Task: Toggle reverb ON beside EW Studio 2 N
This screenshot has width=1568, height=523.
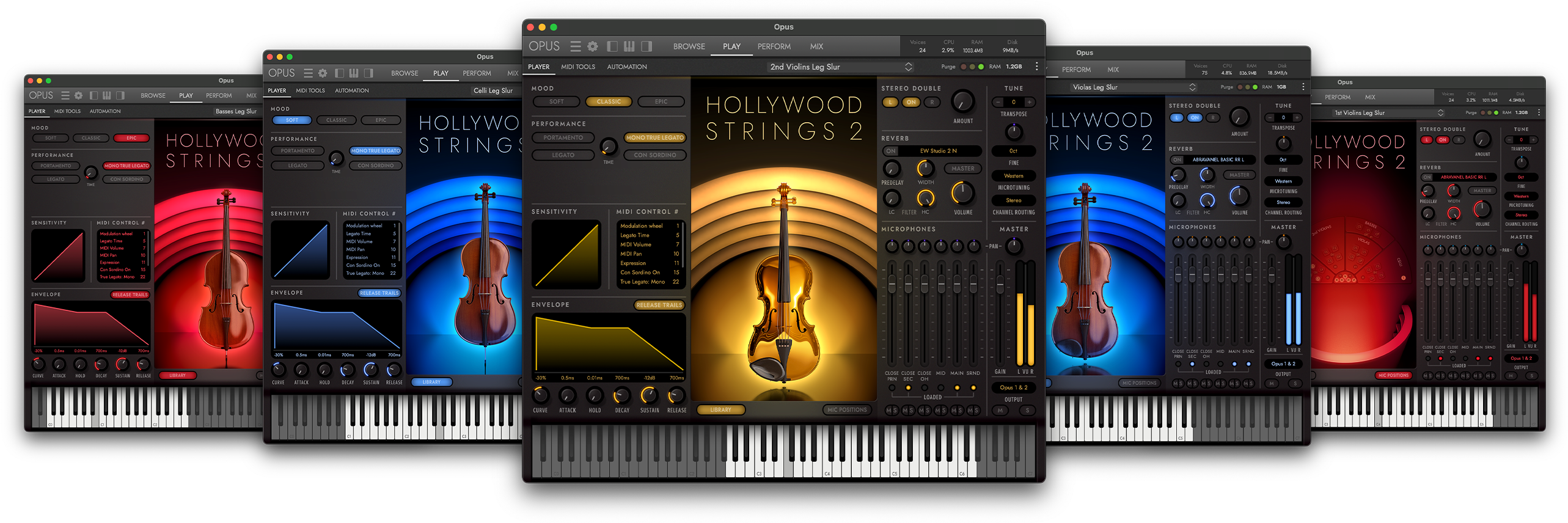Action: pyautogui.click(x=891, y=151)
